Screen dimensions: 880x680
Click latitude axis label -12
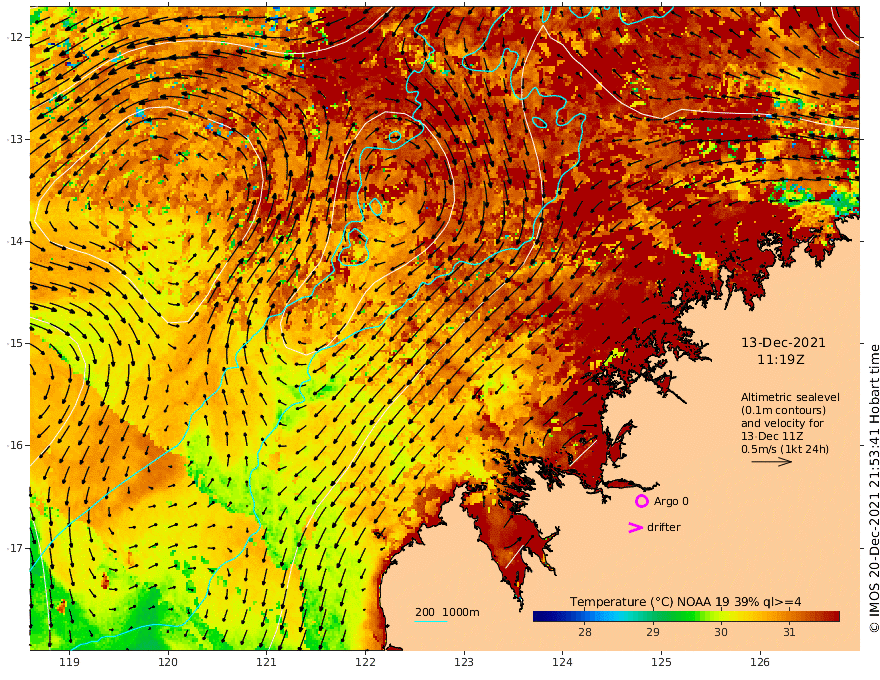[15, 37]
